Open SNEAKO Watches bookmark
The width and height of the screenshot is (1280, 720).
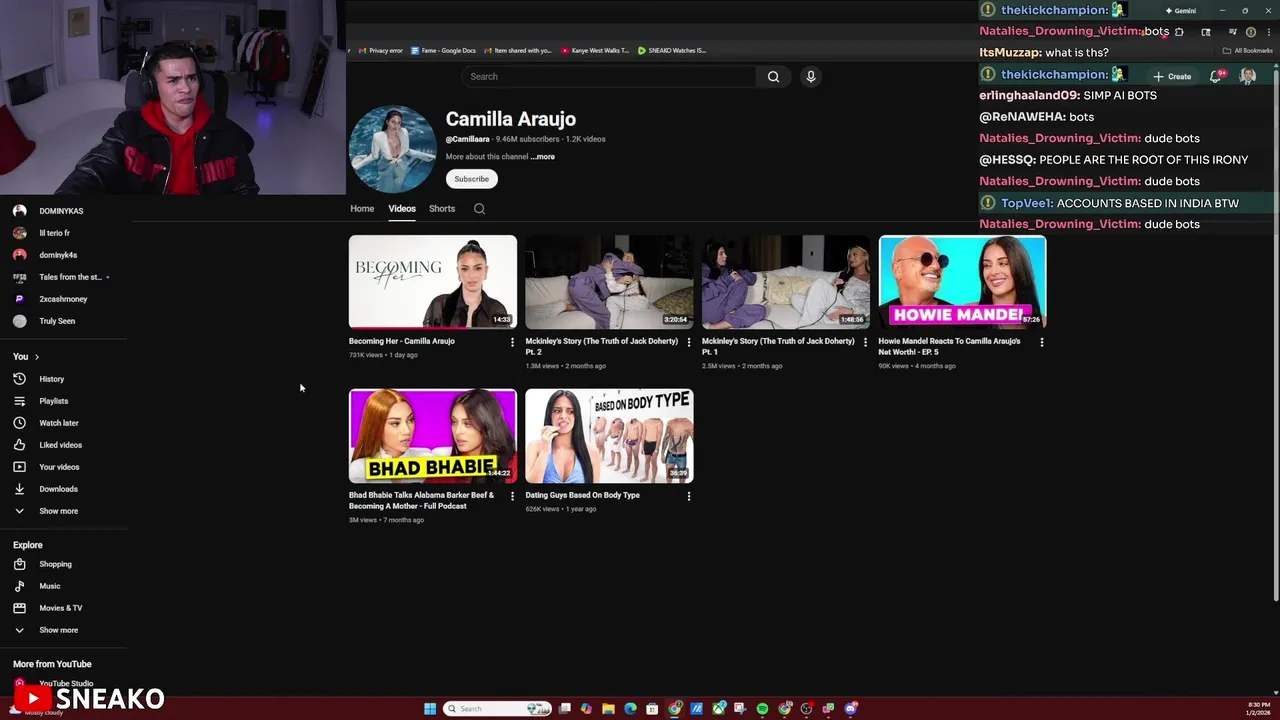coord(672,50)
